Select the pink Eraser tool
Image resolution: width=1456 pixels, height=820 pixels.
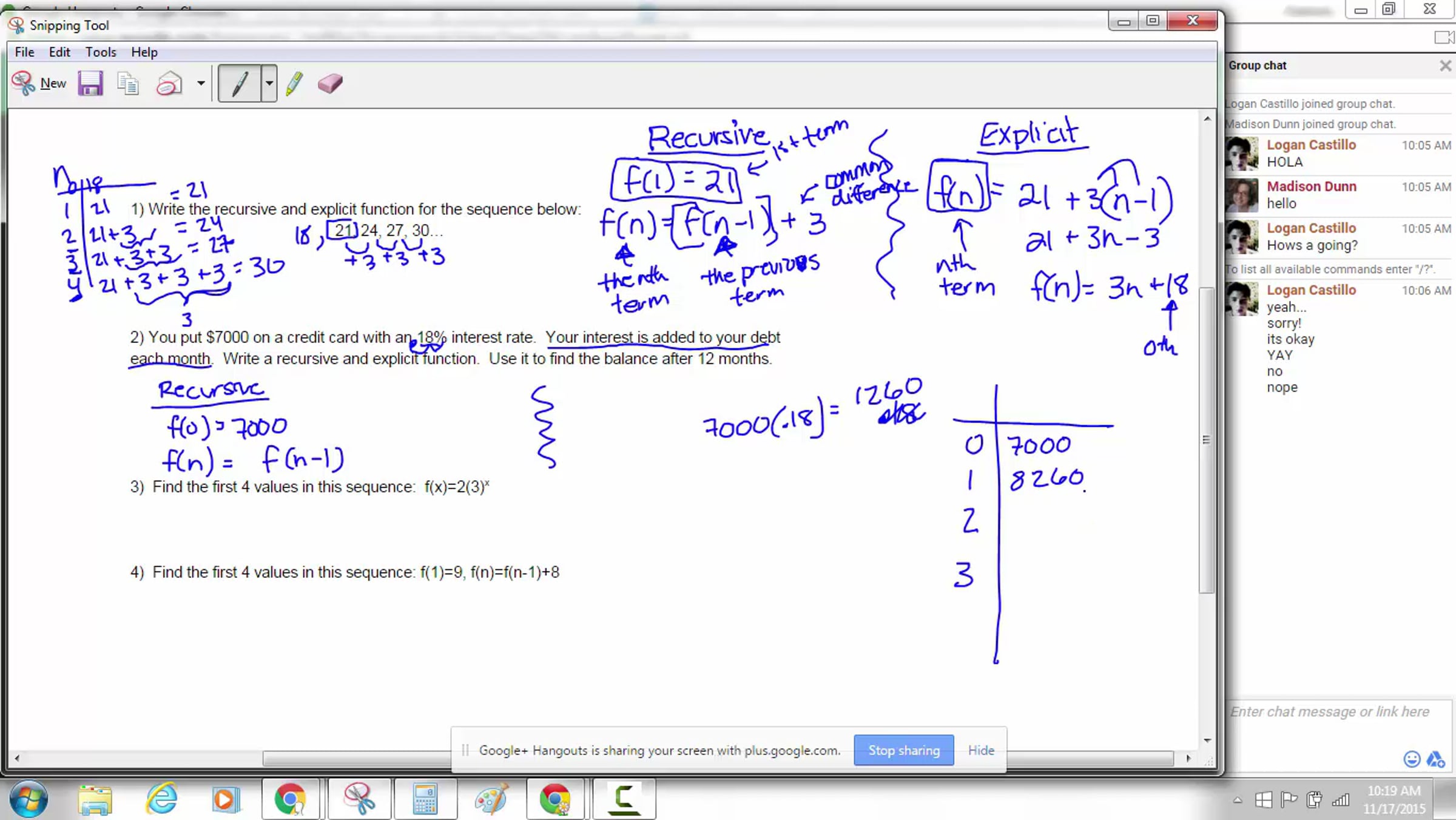330,83
